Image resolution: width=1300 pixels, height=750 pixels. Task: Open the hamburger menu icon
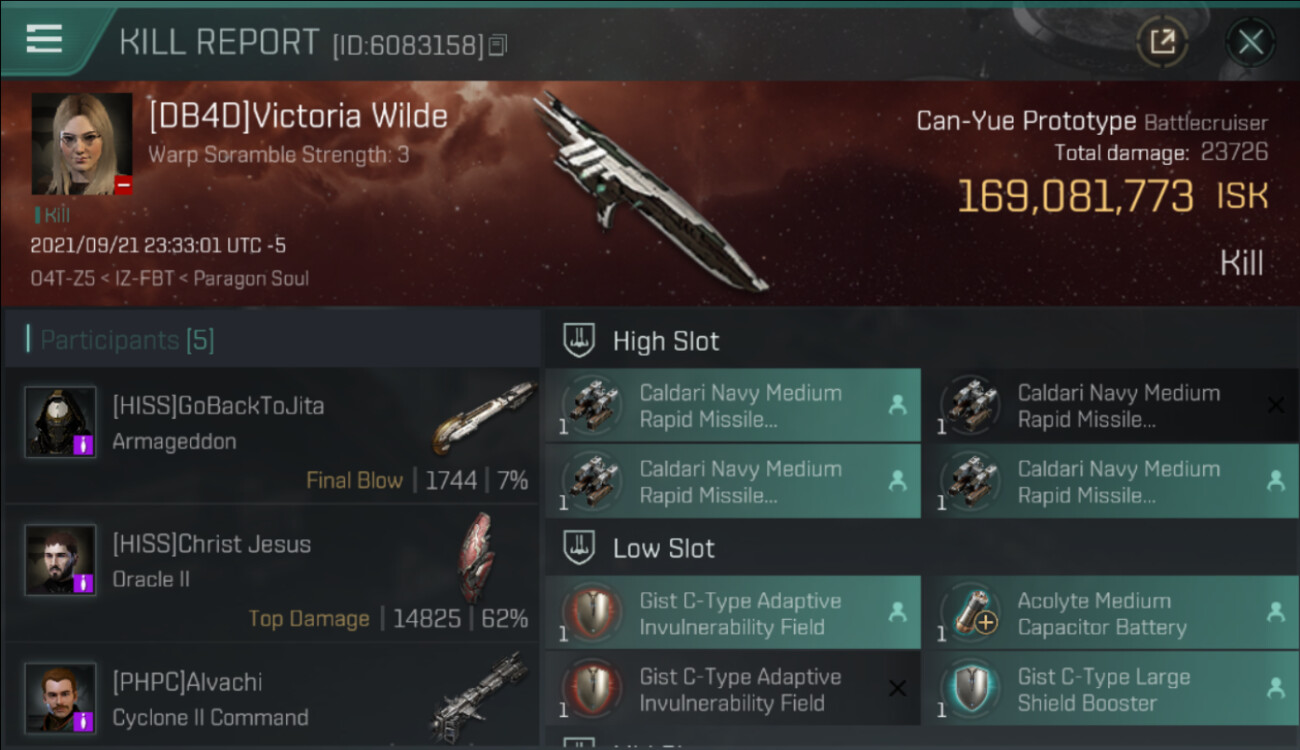point(44,38)
